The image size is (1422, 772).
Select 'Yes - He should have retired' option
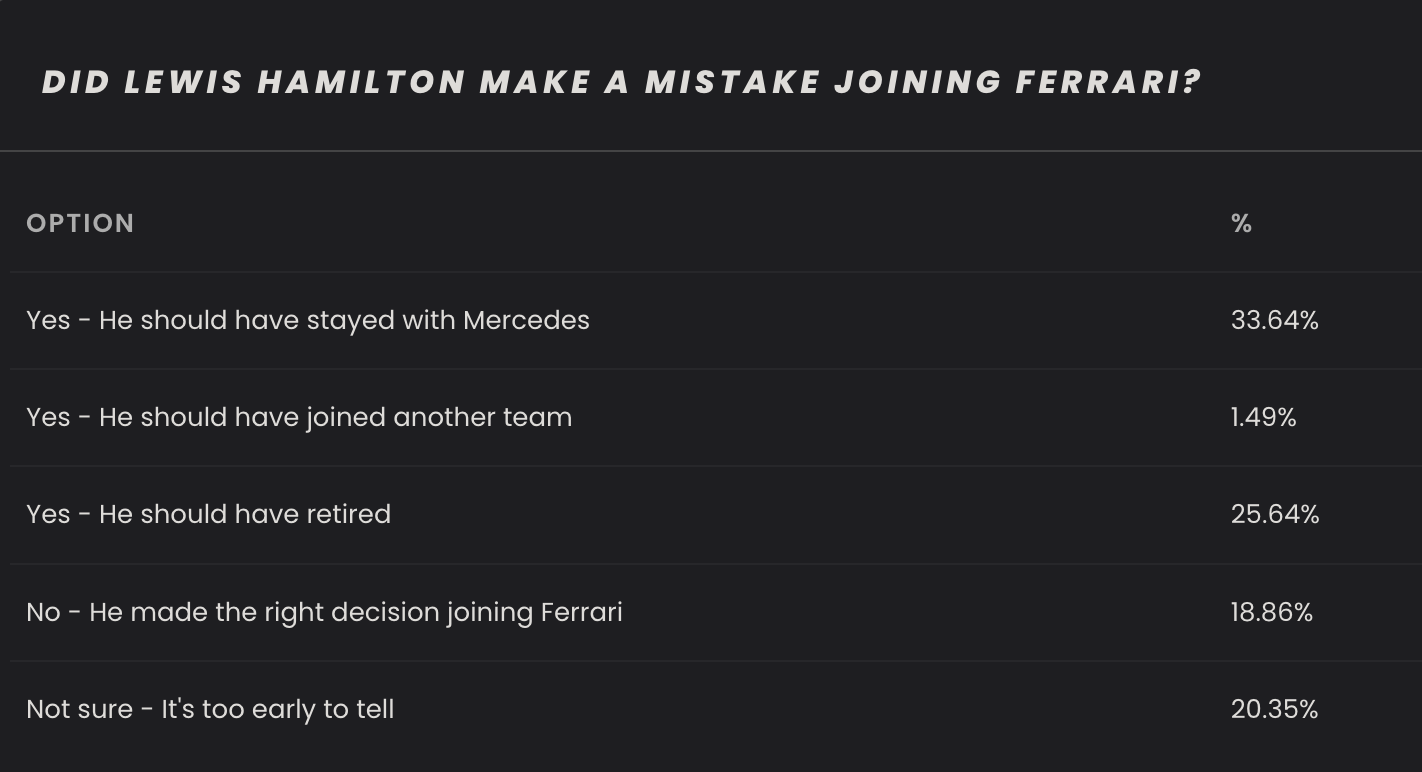[208, 514]
